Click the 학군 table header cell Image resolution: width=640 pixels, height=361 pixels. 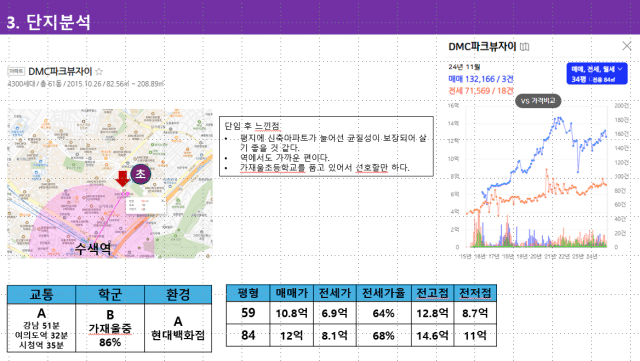point(110,294)
